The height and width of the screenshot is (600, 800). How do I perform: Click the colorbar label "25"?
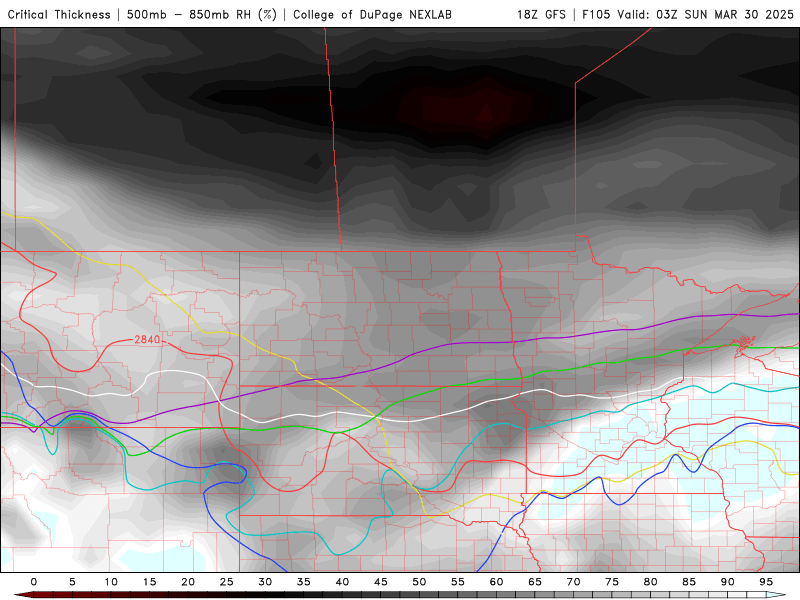(226, 582)
